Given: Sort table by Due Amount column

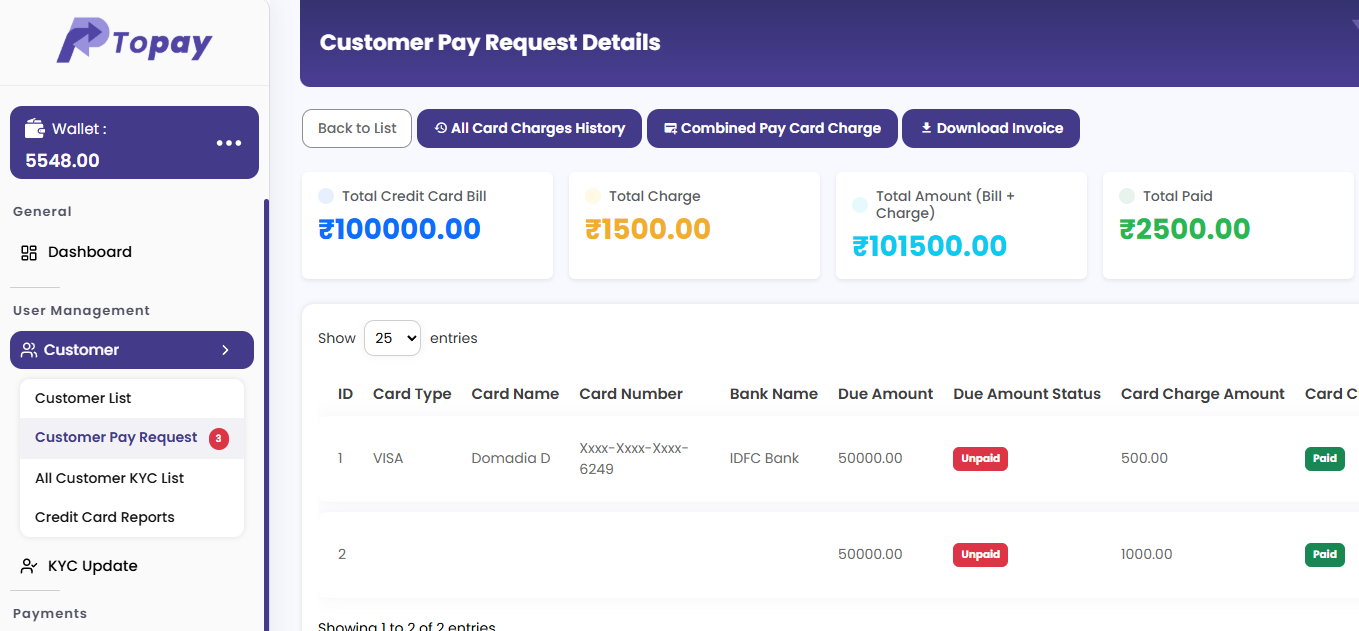Looking at the screenshot, I should (885, 394).
